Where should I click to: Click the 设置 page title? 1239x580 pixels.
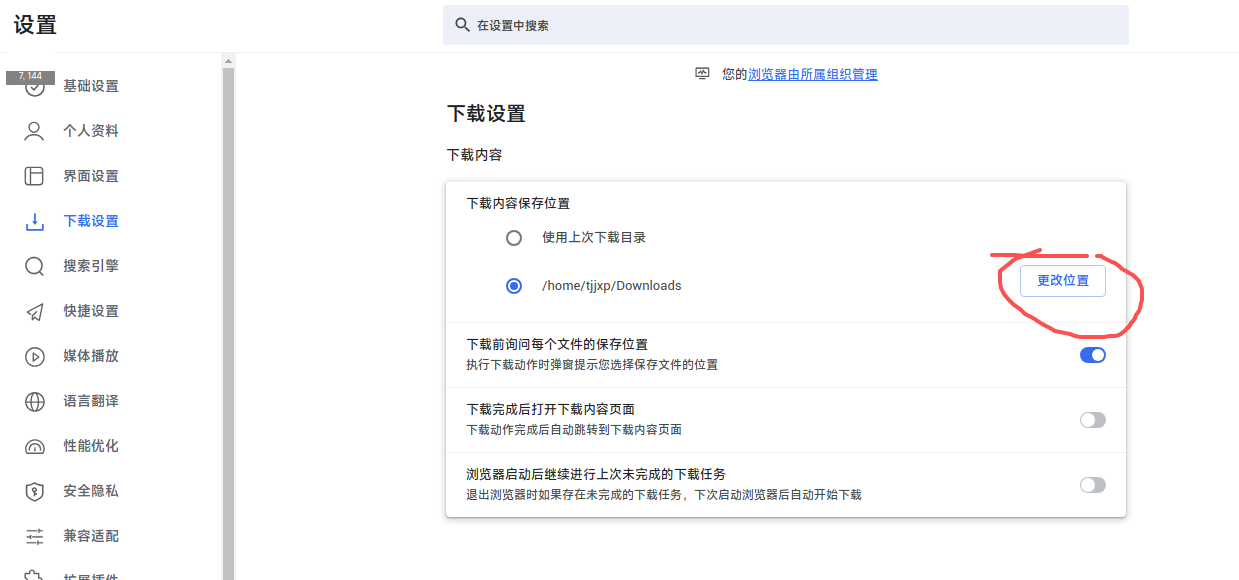coord(35,26)
